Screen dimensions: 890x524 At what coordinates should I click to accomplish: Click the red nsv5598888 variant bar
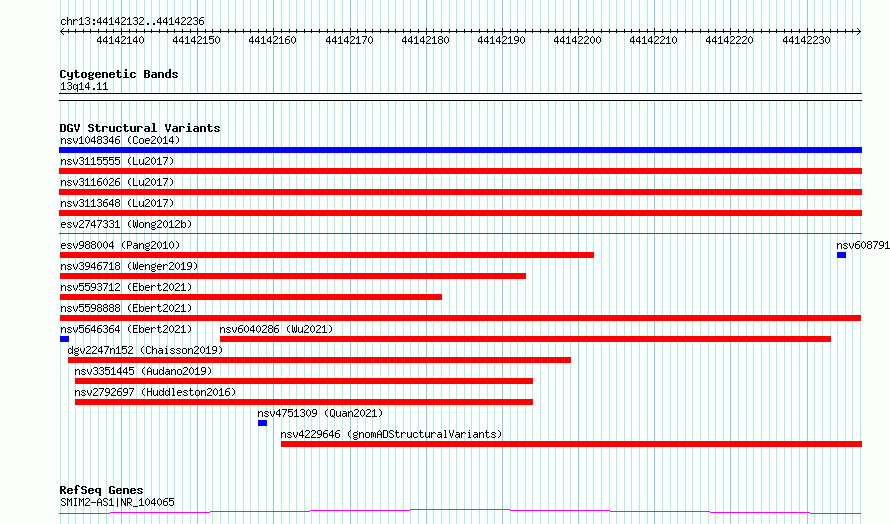tap(460, 318)
